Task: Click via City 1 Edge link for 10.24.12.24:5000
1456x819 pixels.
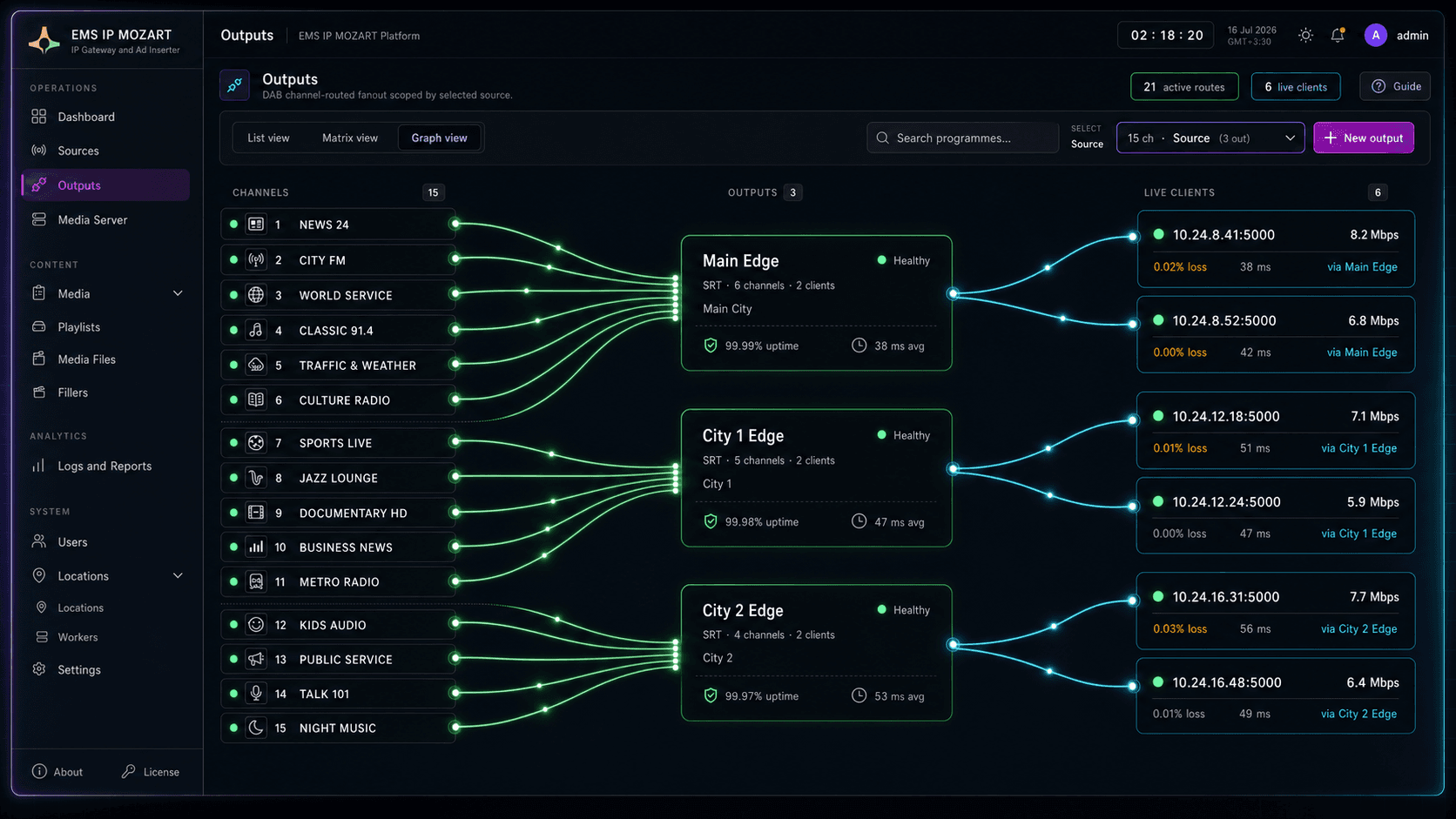Action: pyautogui.click(x=1358, y=534)
